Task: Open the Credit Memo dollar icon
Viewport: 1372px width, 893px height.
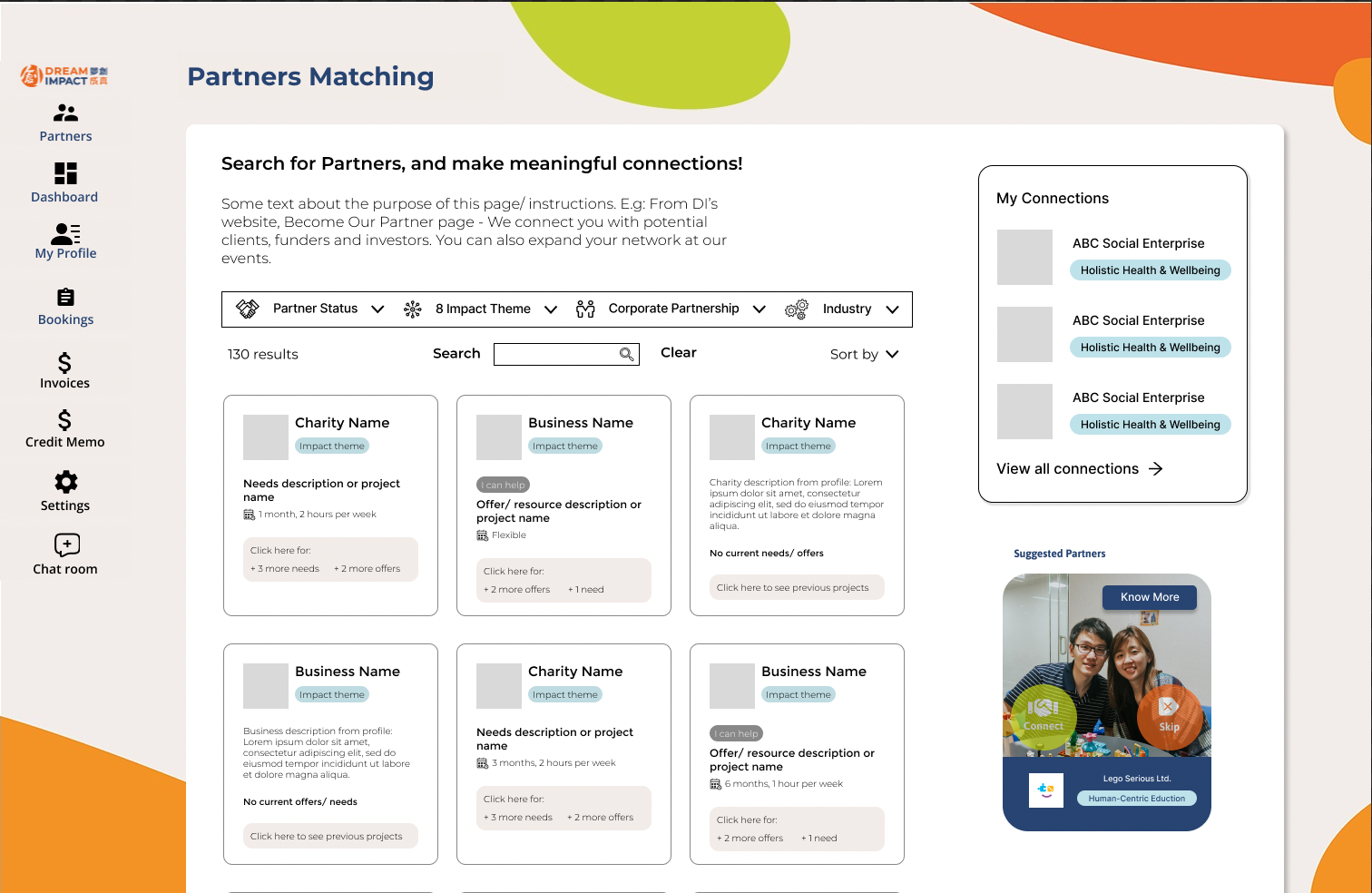Action: (x=64, y=420)
